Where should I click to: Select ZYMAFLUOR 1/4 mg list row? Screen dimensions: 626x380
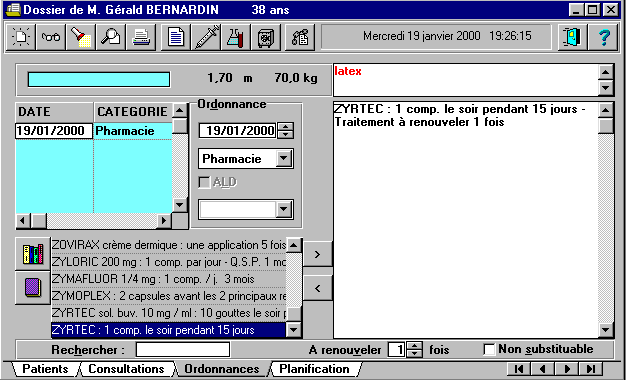point(169,279)
